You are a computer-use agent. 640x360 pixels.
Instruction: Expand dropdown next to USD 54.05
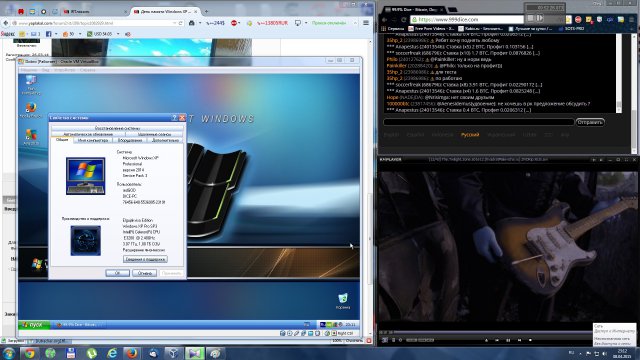[118, 34]
